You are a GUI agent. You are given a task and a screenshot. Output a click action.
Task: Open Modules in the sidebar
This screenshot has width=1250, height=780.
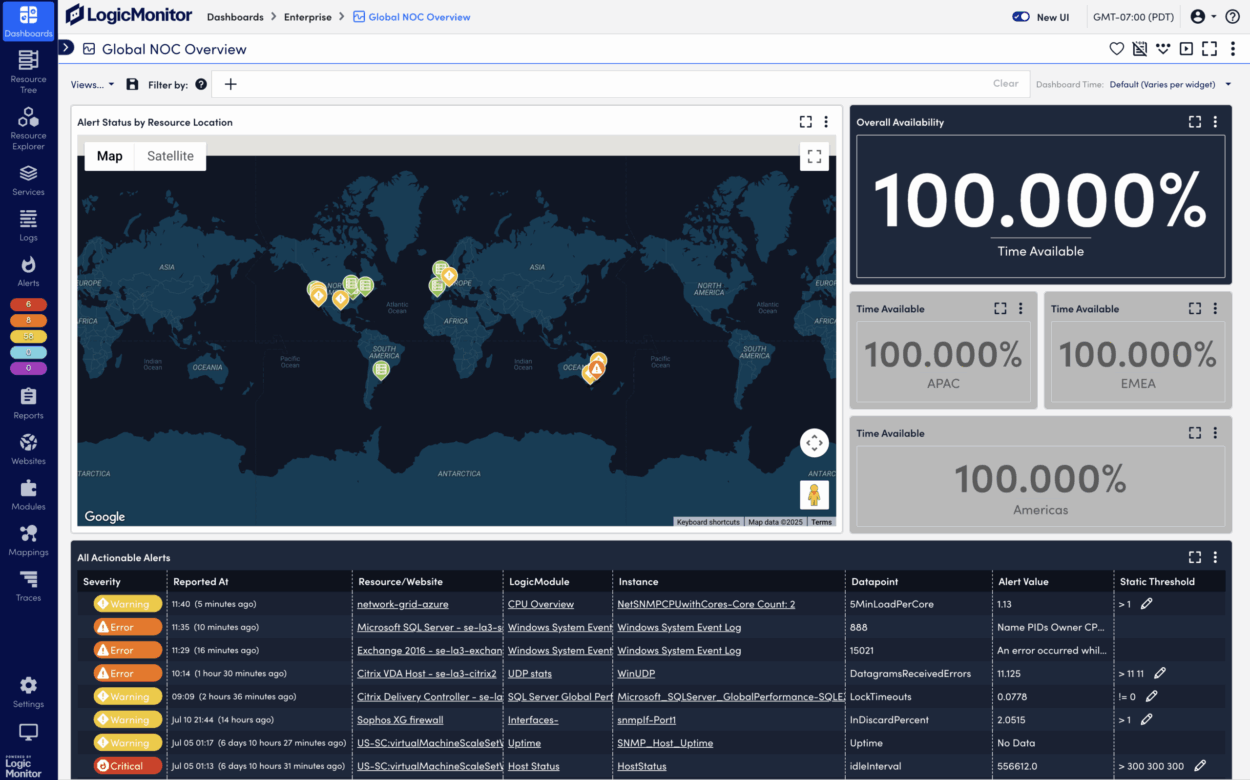[28, 494]
